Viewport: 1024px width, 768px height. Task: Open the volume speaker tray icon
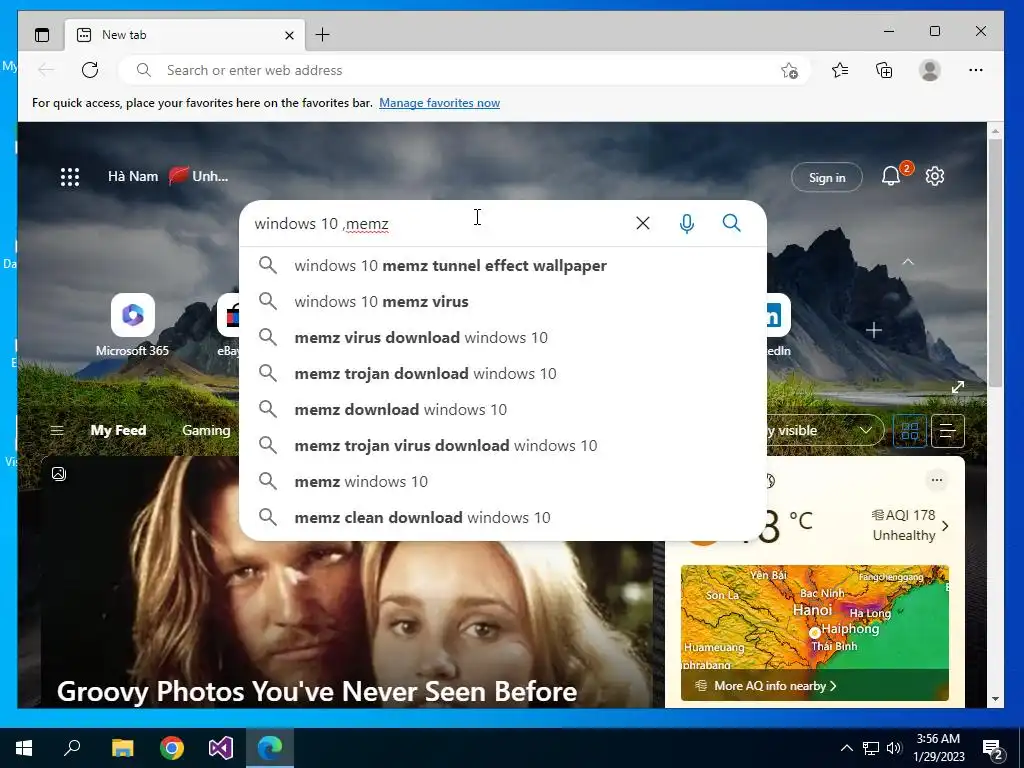pos(894,748)
